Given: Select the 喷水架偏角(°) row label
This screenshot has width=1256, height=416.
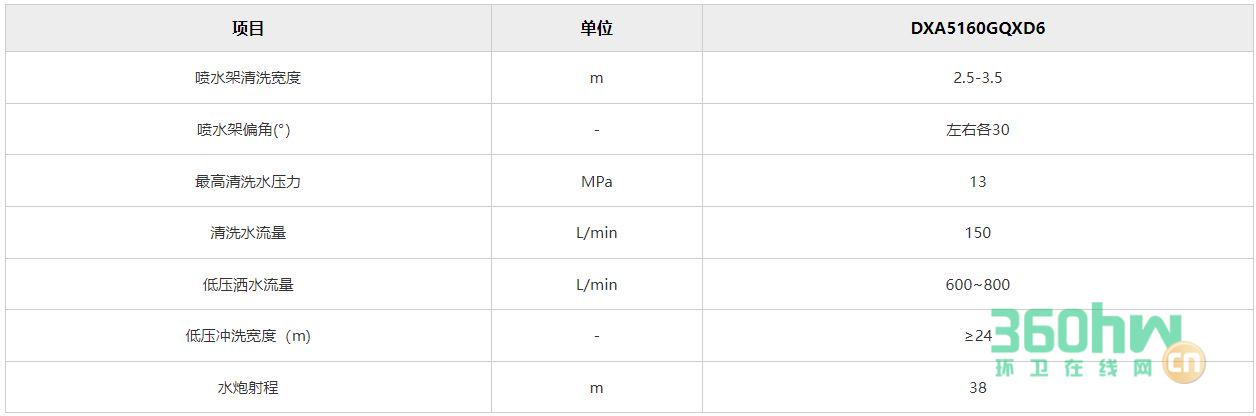Looking at the screenshot, I should point(248,129).
